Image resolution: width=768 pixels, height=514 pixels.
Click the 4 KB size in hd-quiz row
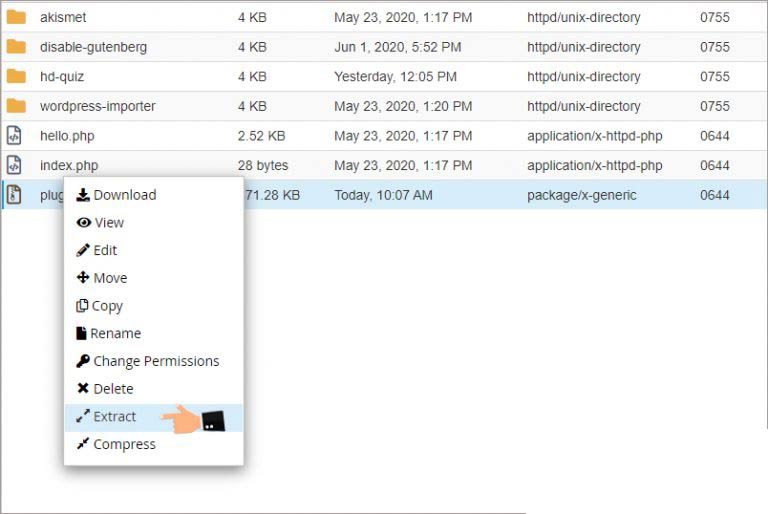click(252, 76)
